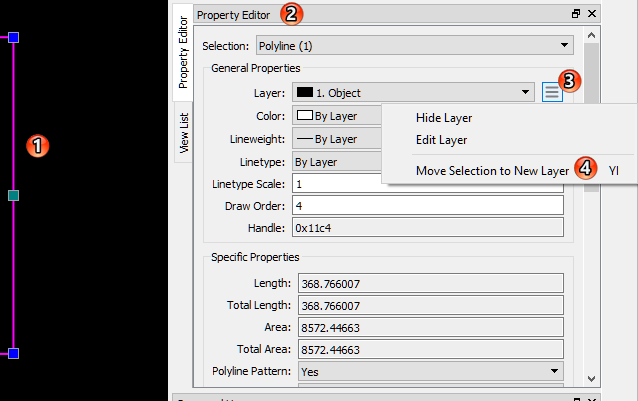Image resolution: width=638 pixels, height=401 pixels.
Task: Click the middle green grip on the polyline
Action: click(13, 195)
